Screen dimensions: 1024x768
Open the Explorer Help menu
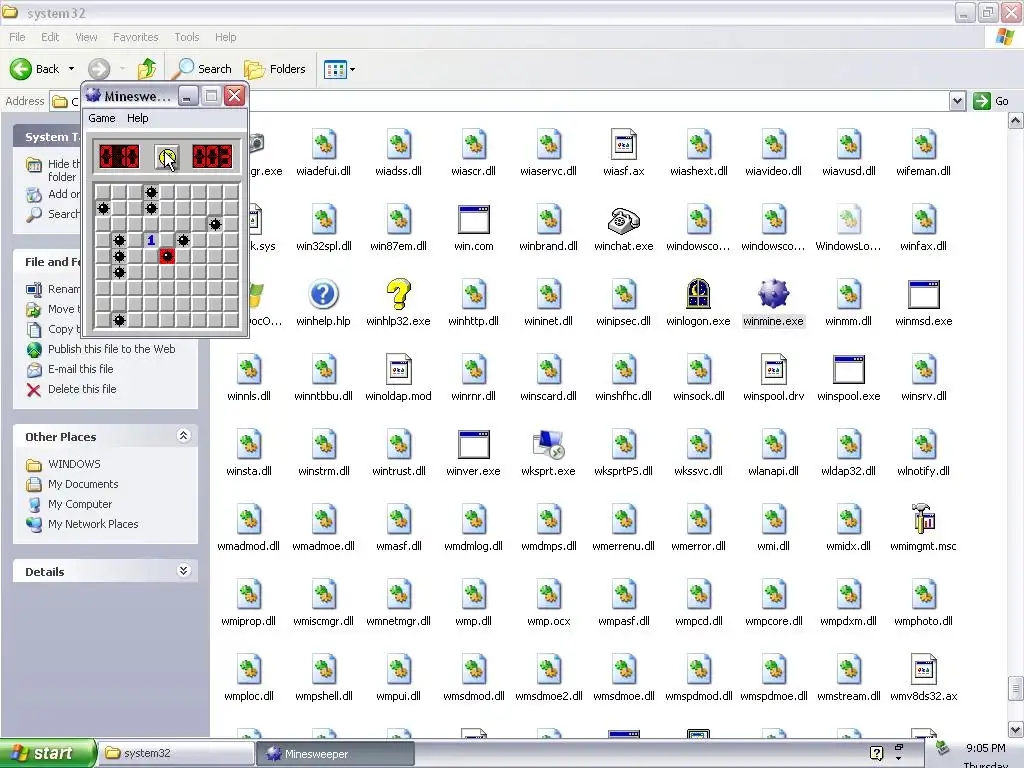point(225,37)
